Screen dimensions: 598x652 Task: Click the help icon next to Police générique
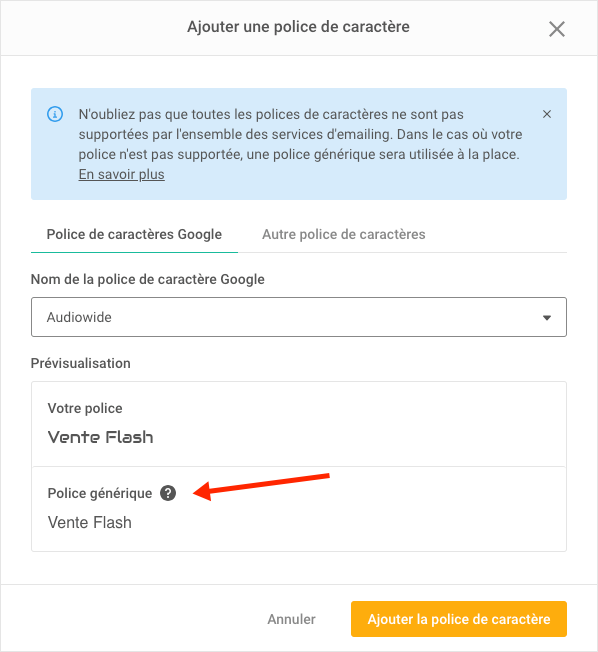click(168, 493)
